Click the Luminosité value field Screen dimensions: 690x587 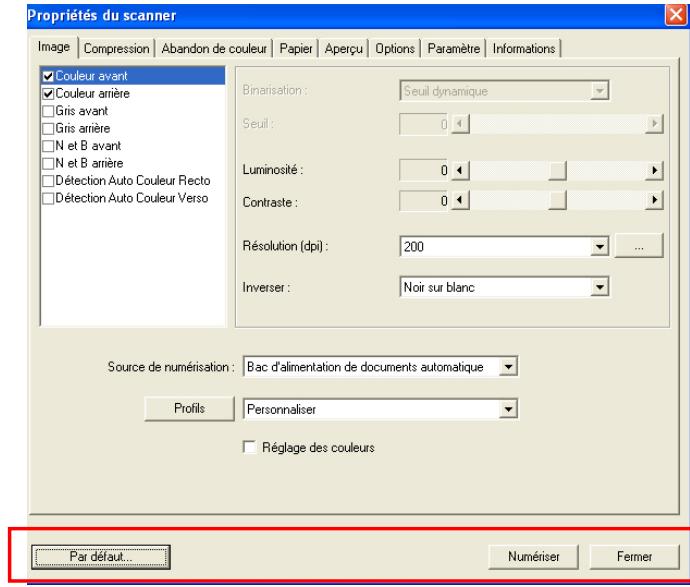point(423,170)
